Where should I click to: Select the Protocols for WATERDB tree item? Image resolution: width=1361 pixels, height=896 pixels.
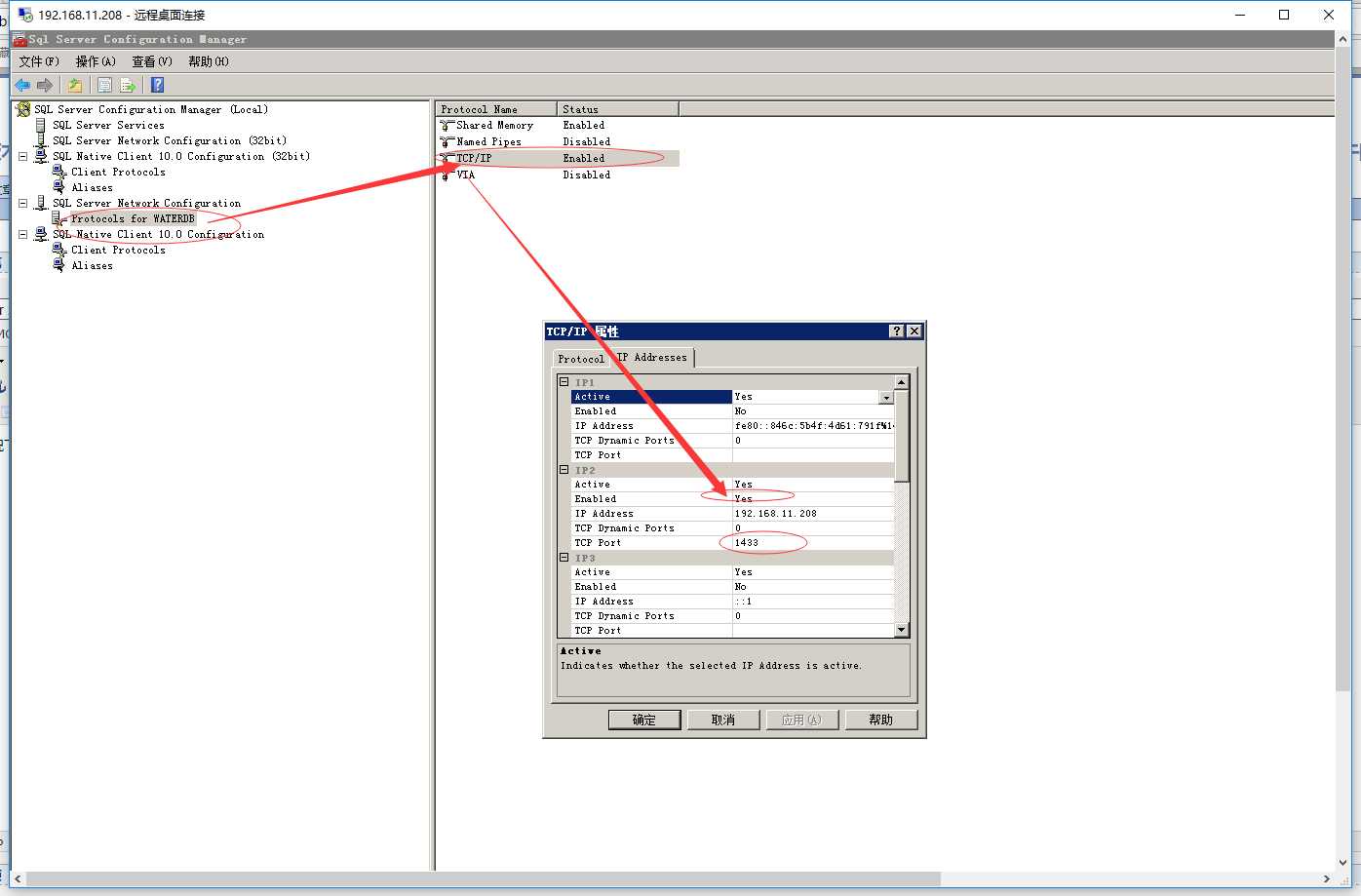click(x=133, y=218)
